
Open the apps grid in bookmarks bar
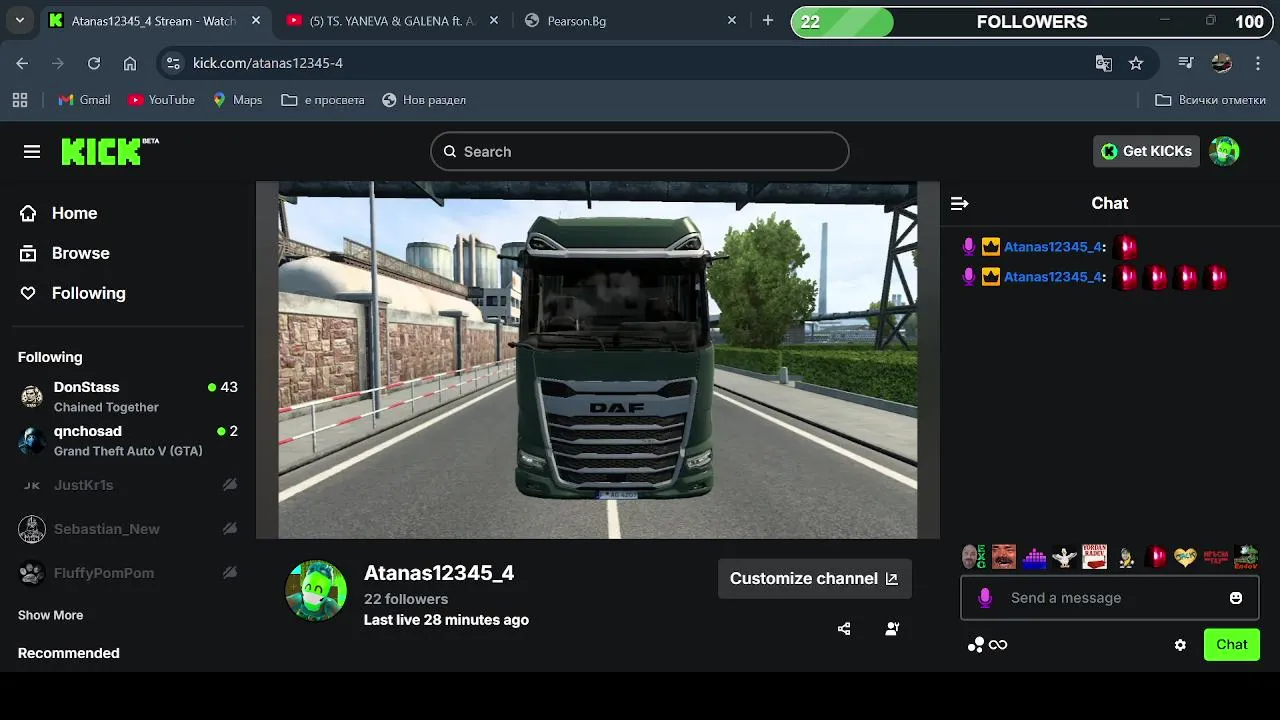point(20,100)
